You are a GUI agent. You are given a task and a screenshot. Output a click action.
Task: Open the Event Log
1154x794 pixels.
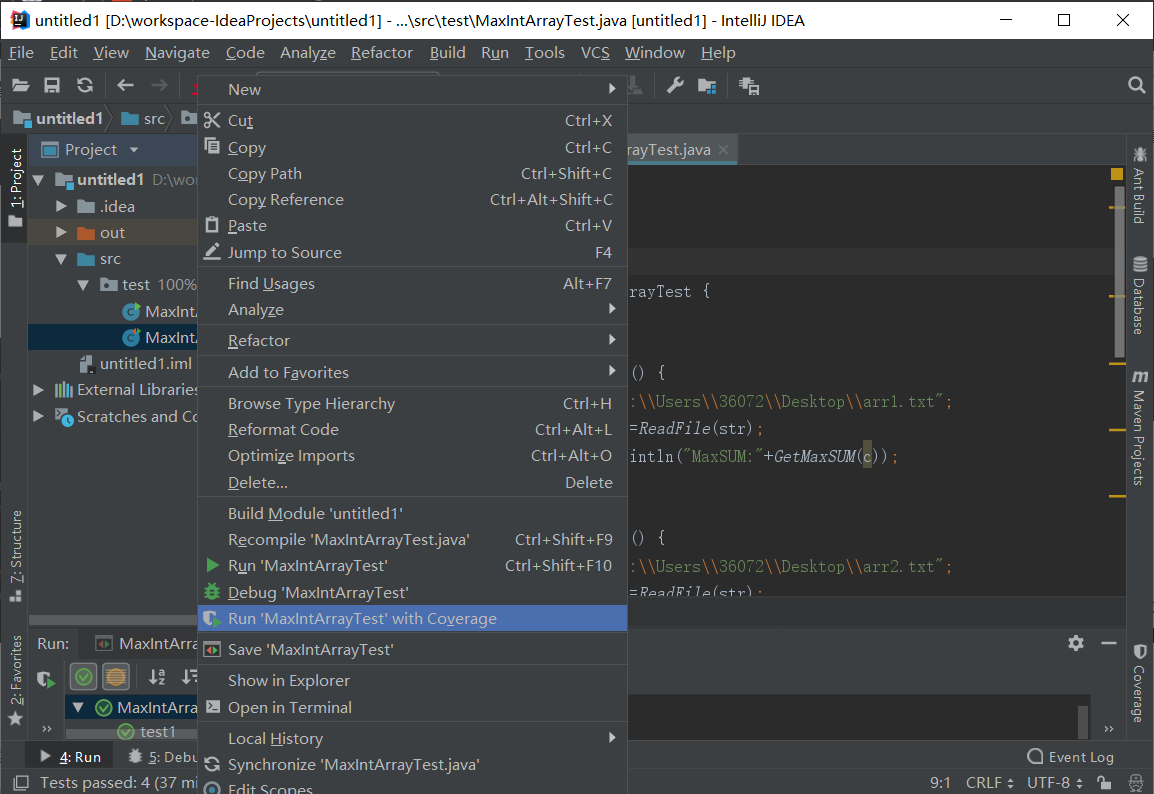click(1071, 756)
